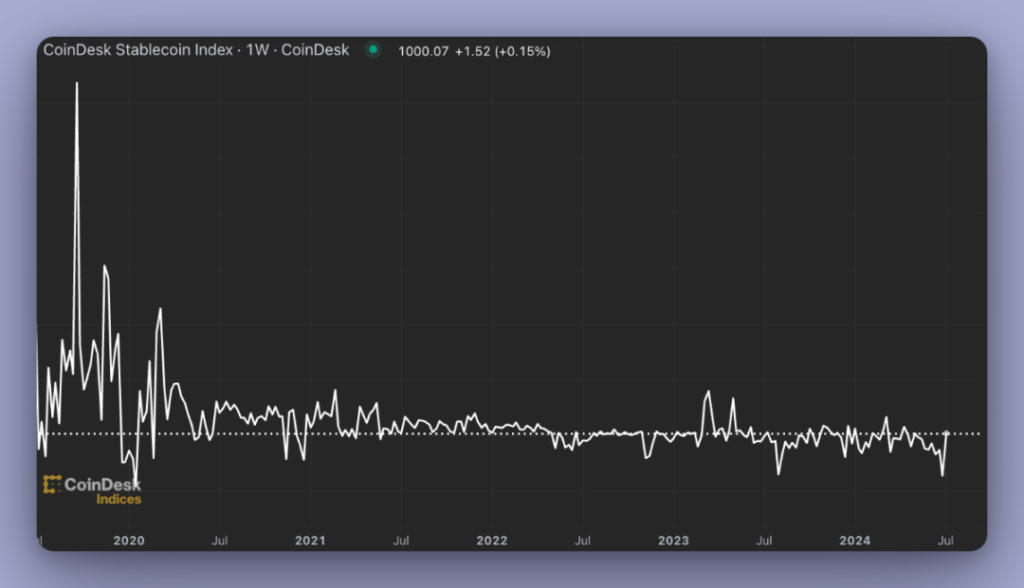Select the 2023 label on time axis
The width and height of the screenshot is (1024, 588).
pos(673,541)
